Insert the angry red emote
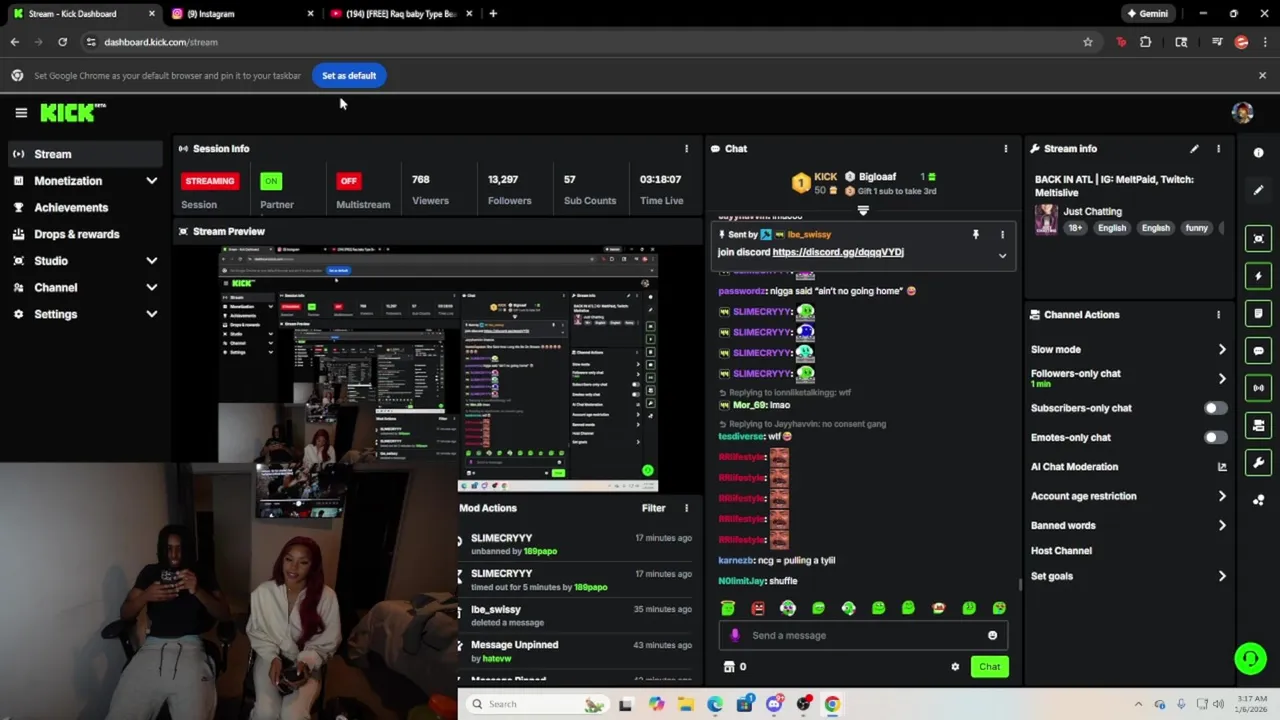Screen dimensions: 1280x720 coord(758,608)
